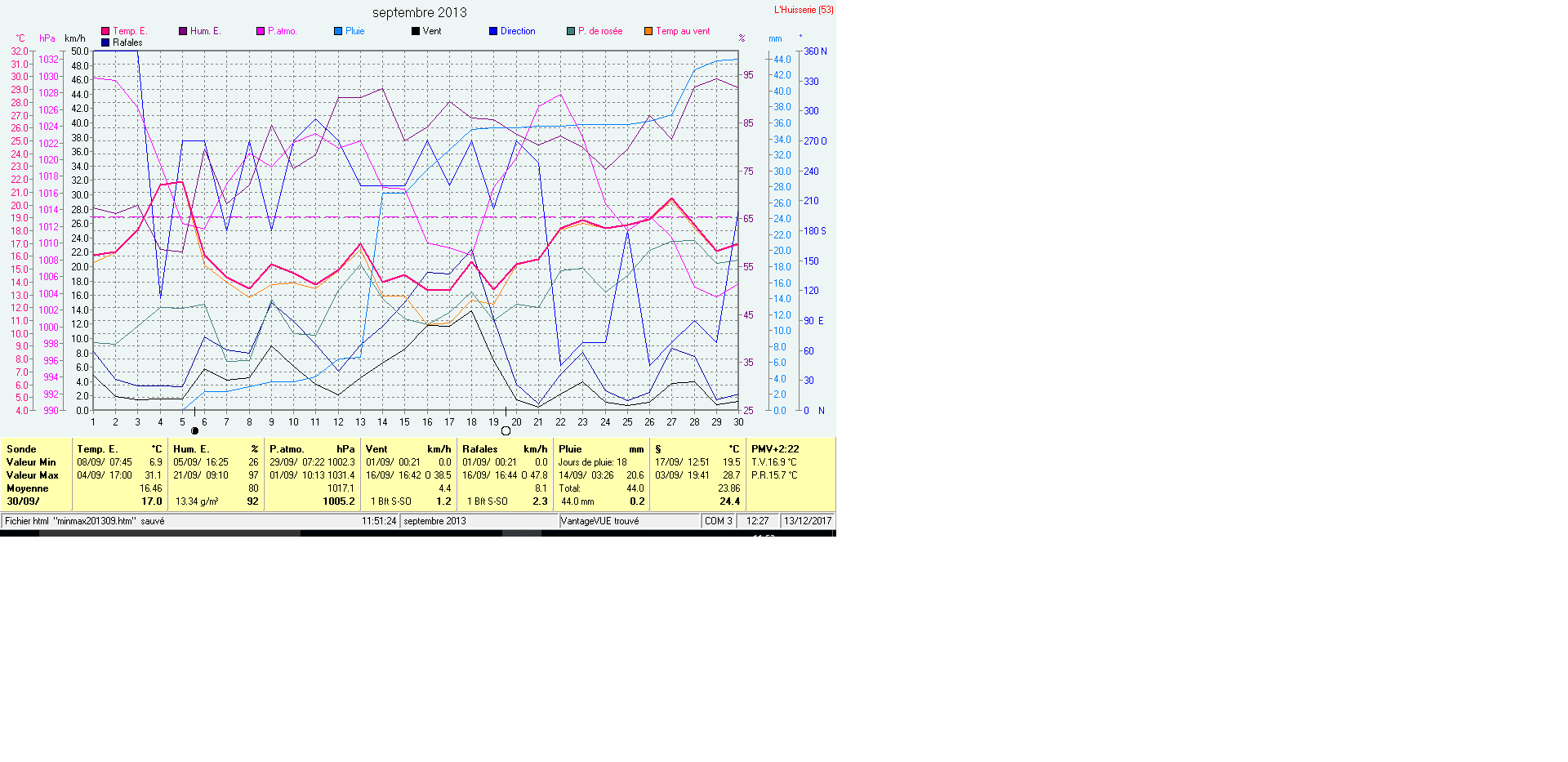Select the 'Temp. E.' legend label

(x=130, y=31)
